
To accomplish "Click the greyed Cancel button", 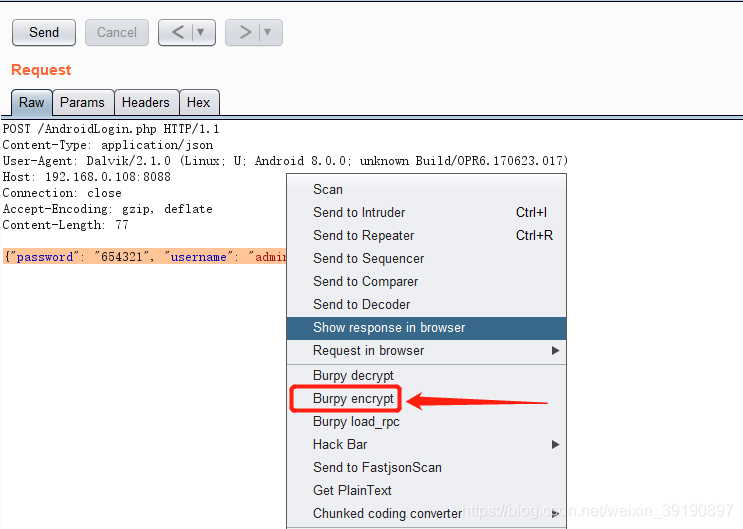I will (117, 32).
